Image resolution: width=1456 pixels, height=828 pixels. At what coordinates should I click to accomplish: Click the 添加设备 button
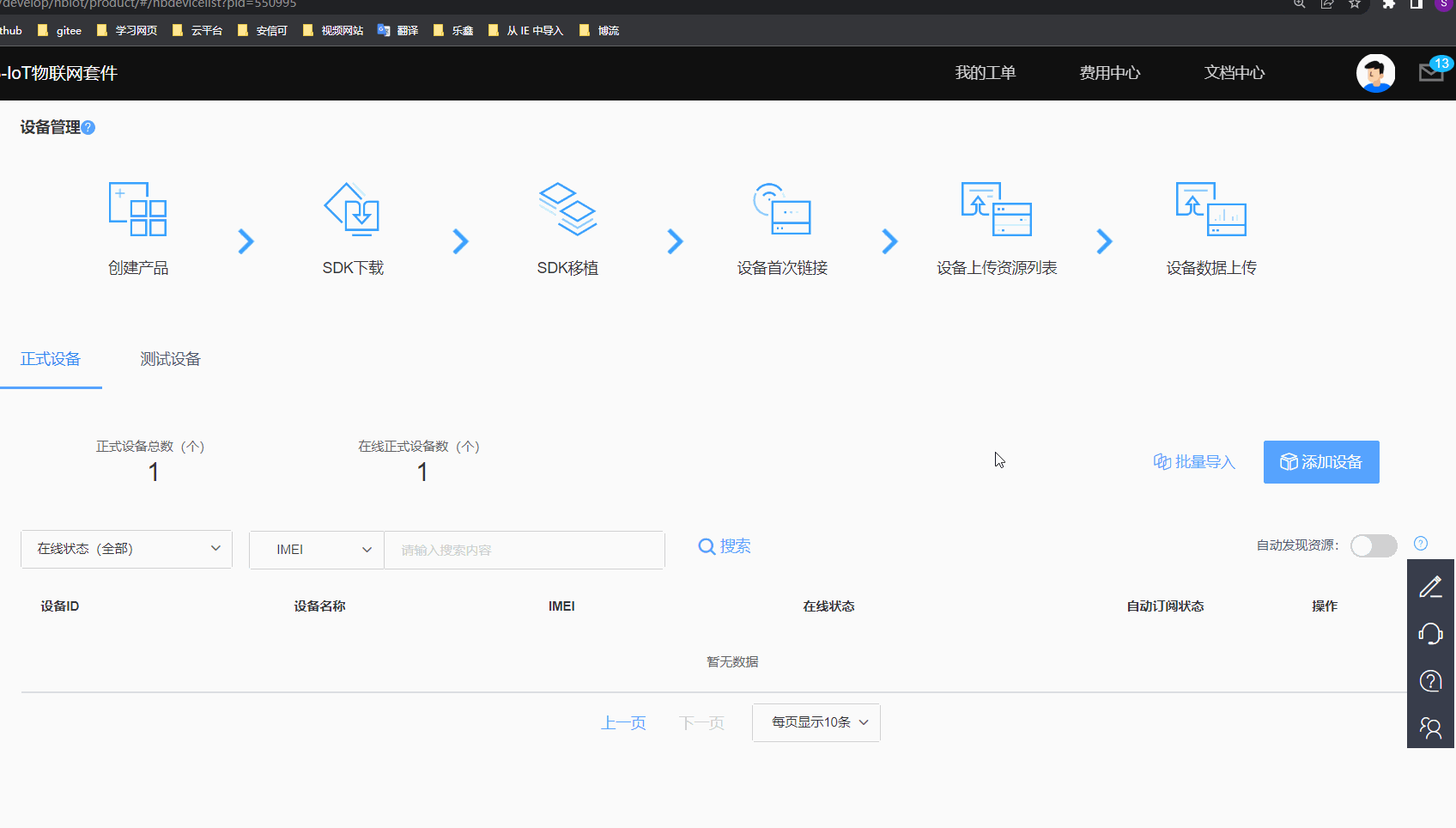[x=1321, y=462]
